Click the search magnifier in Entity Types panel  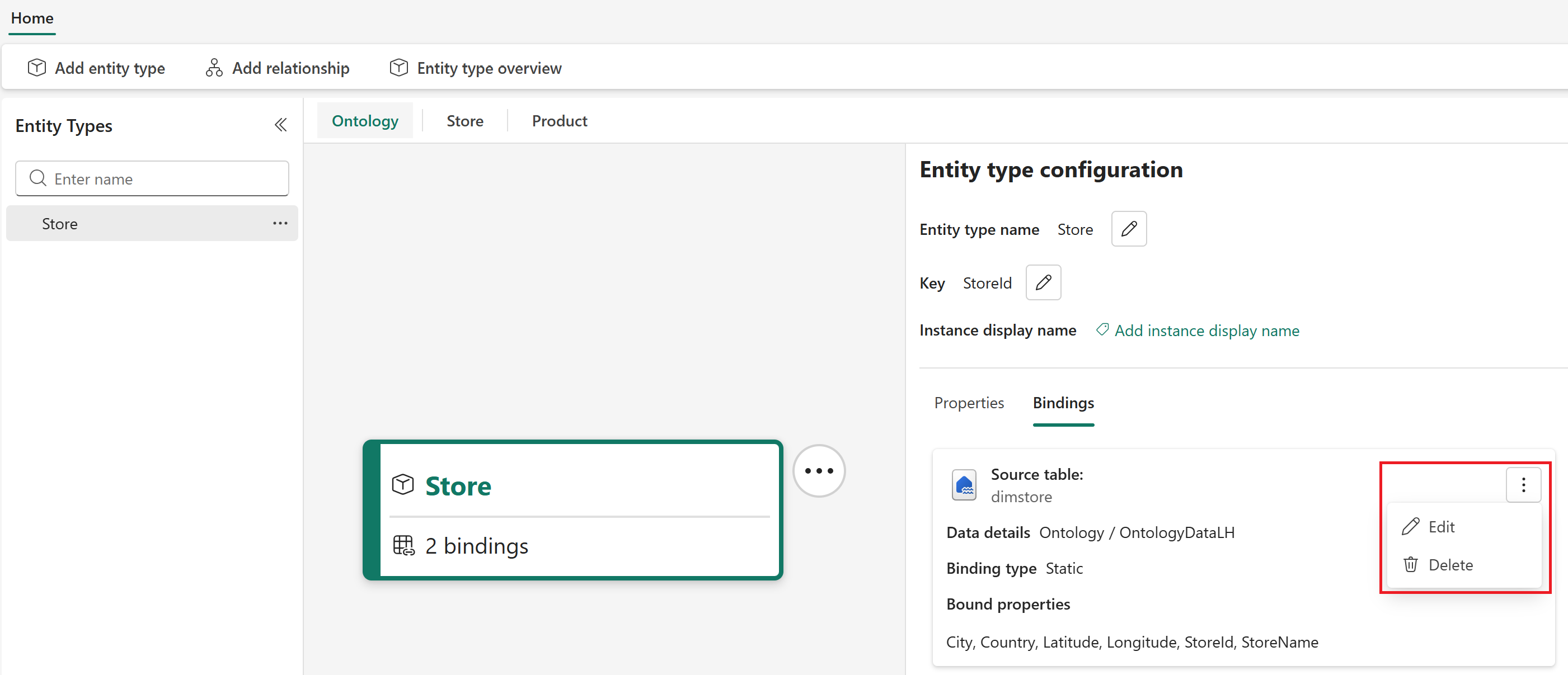37,178
